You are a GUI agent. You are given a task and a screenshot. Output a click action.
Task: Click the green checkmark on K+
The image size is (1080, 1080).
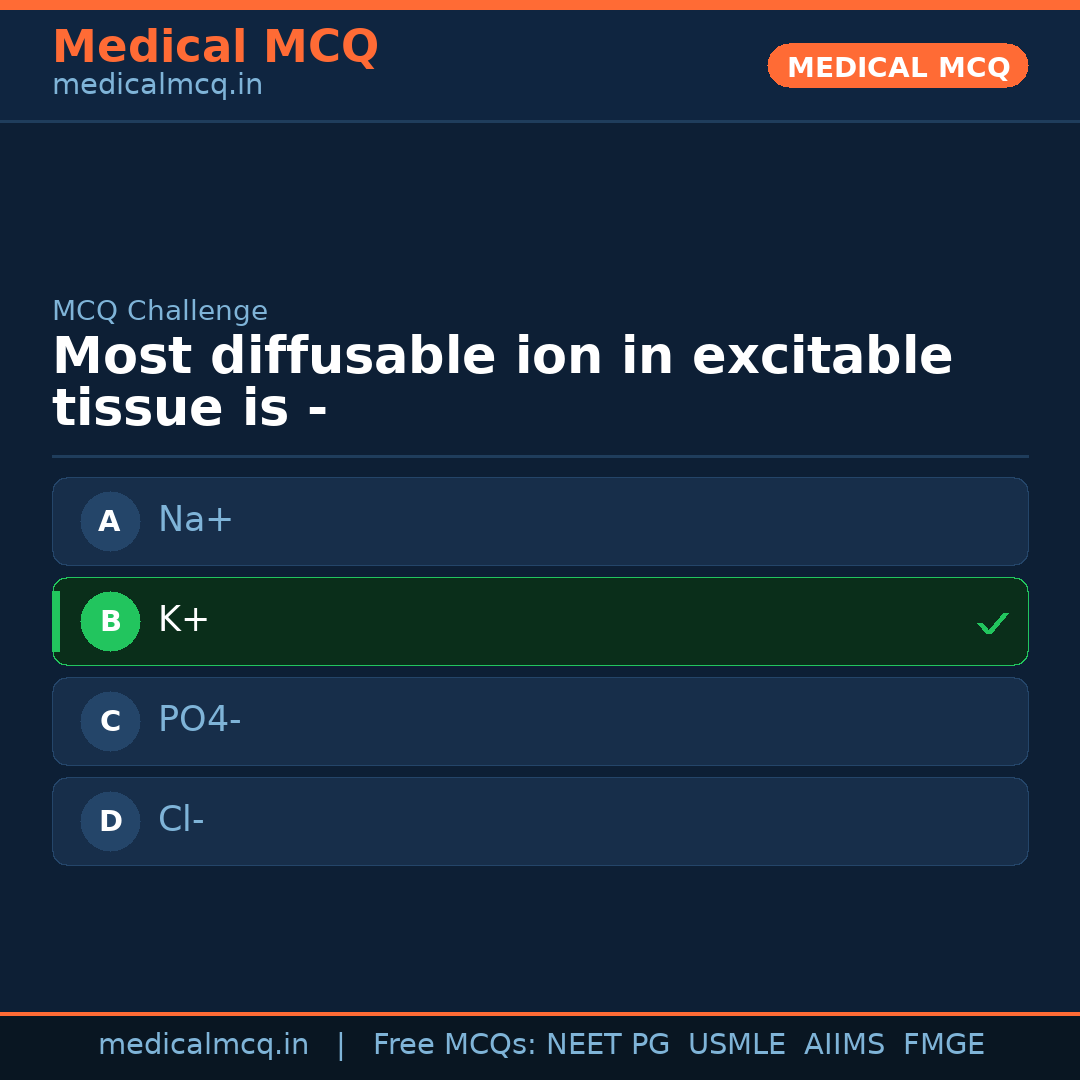(x=992, y=623)
